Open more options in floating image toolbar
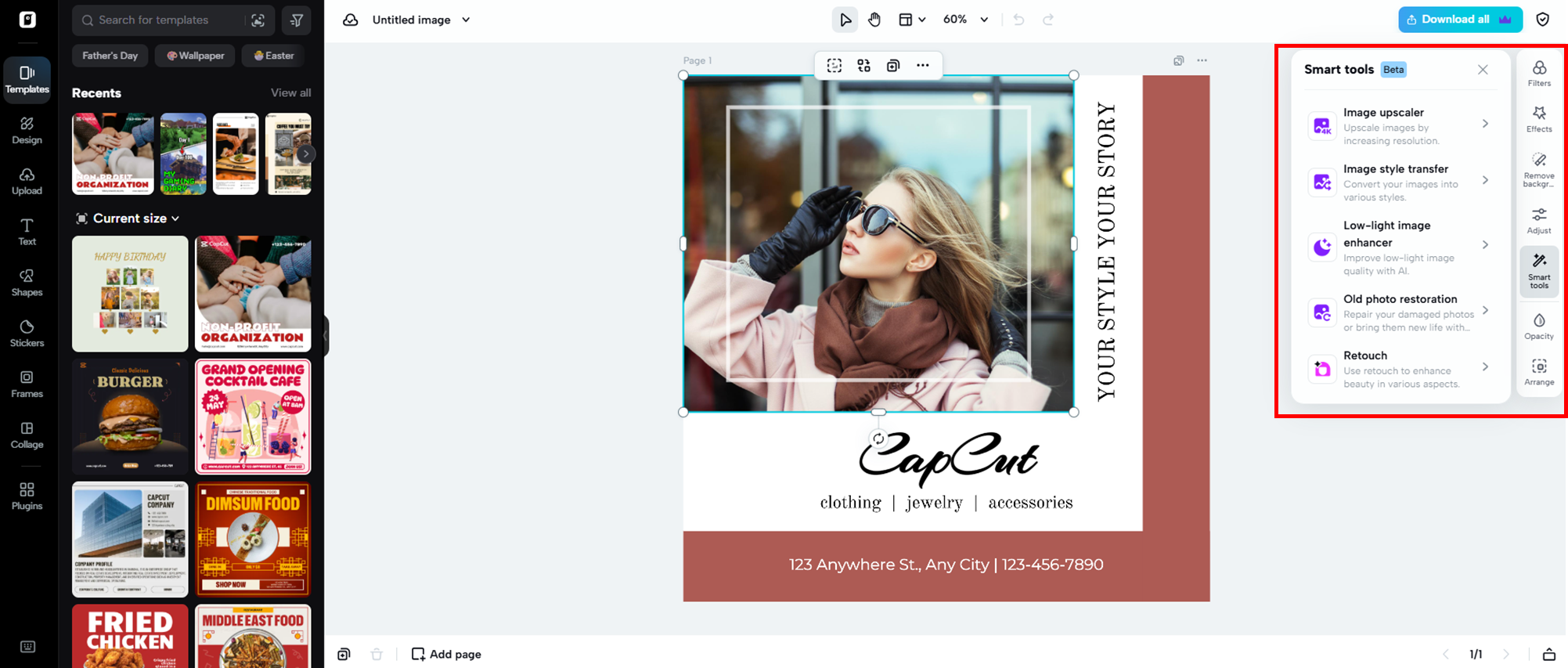1568x668 pixels. pyautogui.click(x=923, y=66)
